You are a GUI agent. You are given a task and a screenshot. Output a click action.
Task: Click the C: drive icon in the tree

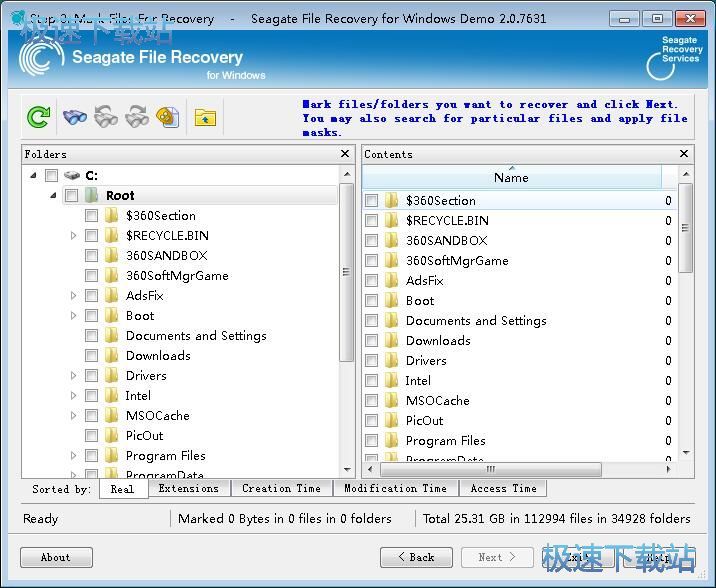[72, 175]
